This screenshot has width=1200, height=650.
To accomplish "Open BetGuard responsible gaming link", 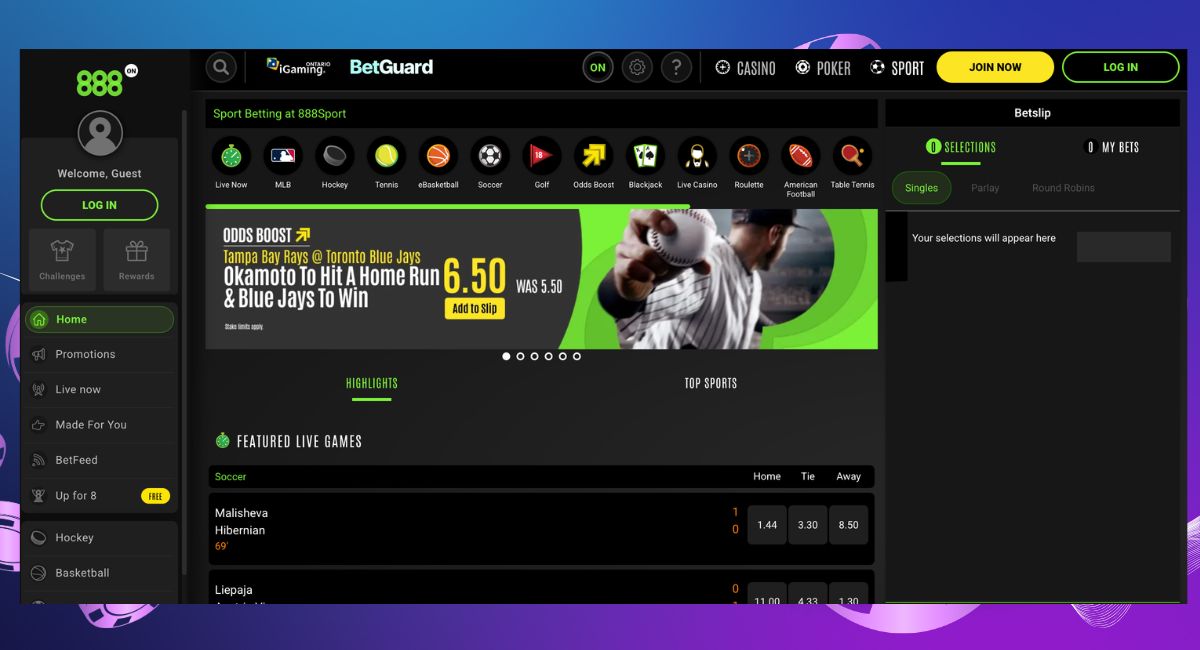I will click(391, 67).
